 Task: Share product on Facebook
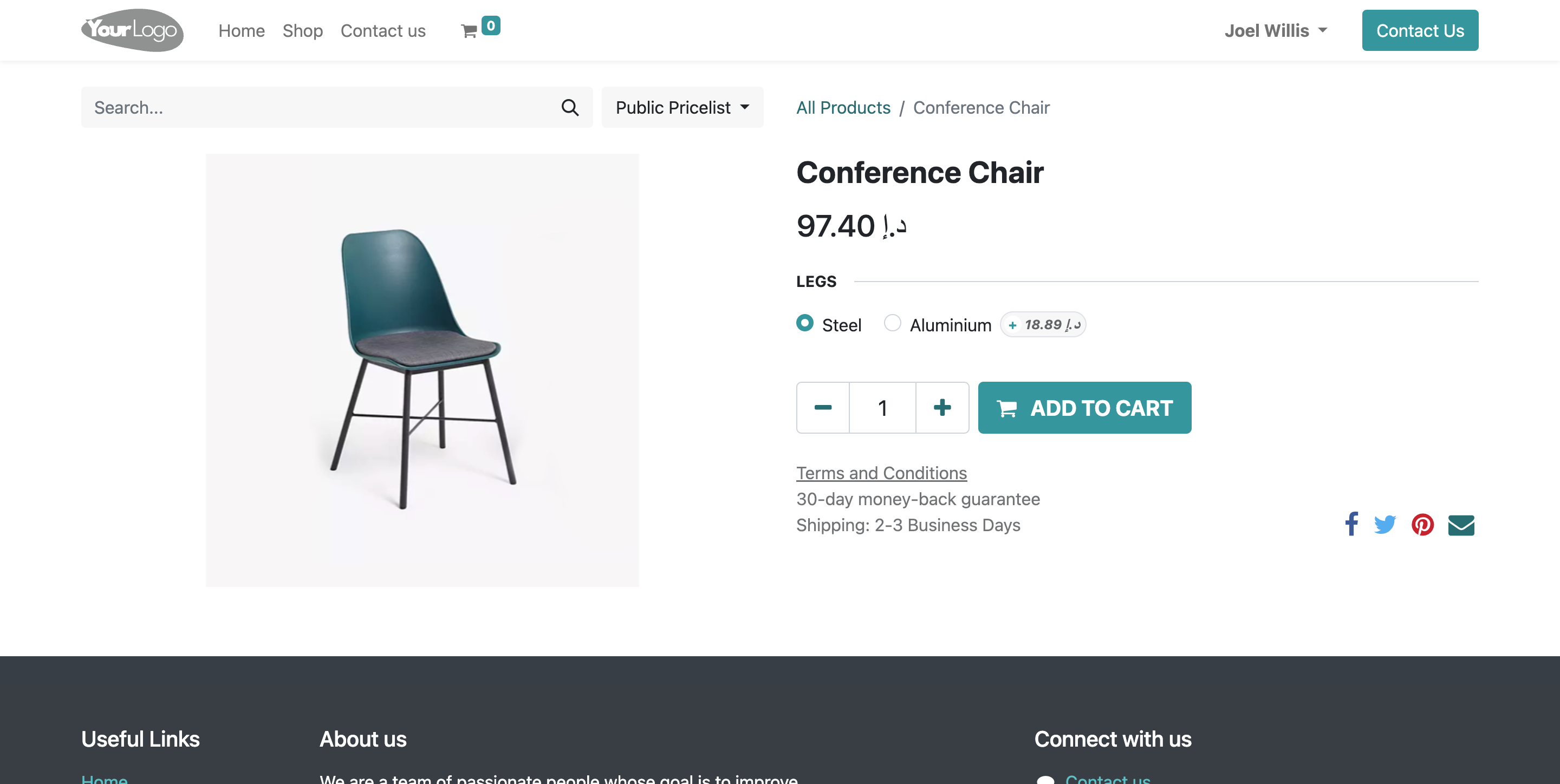tap(1351, 524)
